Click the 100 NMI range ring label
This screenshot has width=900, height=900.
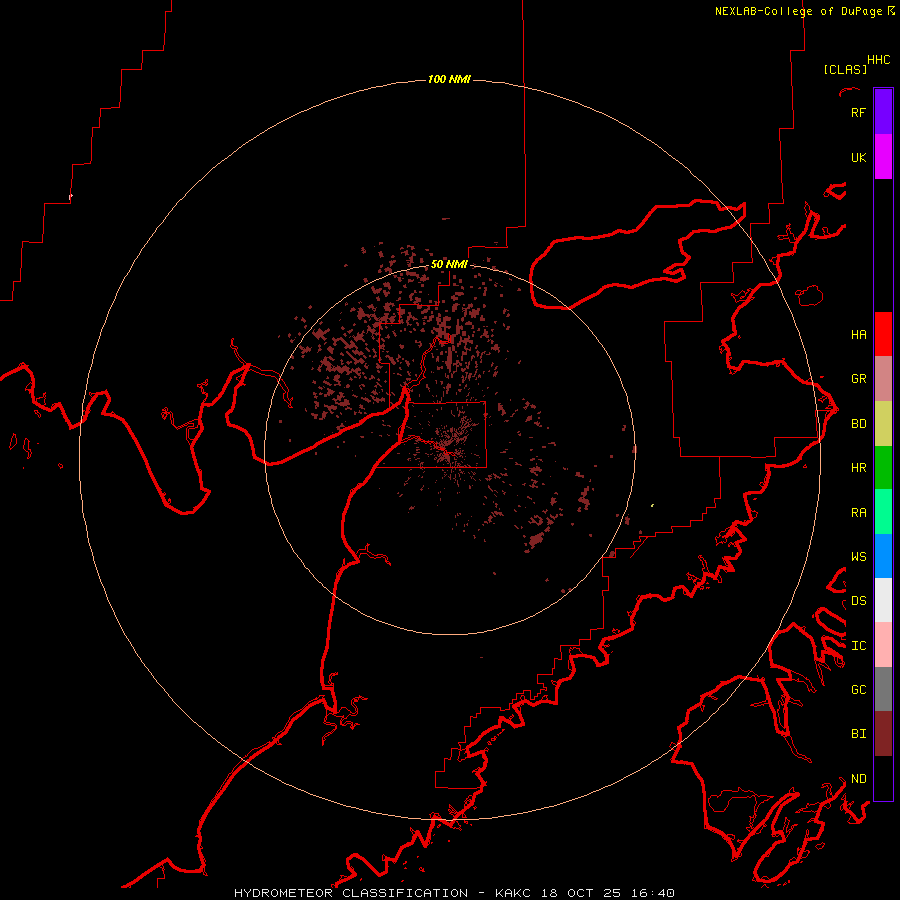[x=449, y=79]
